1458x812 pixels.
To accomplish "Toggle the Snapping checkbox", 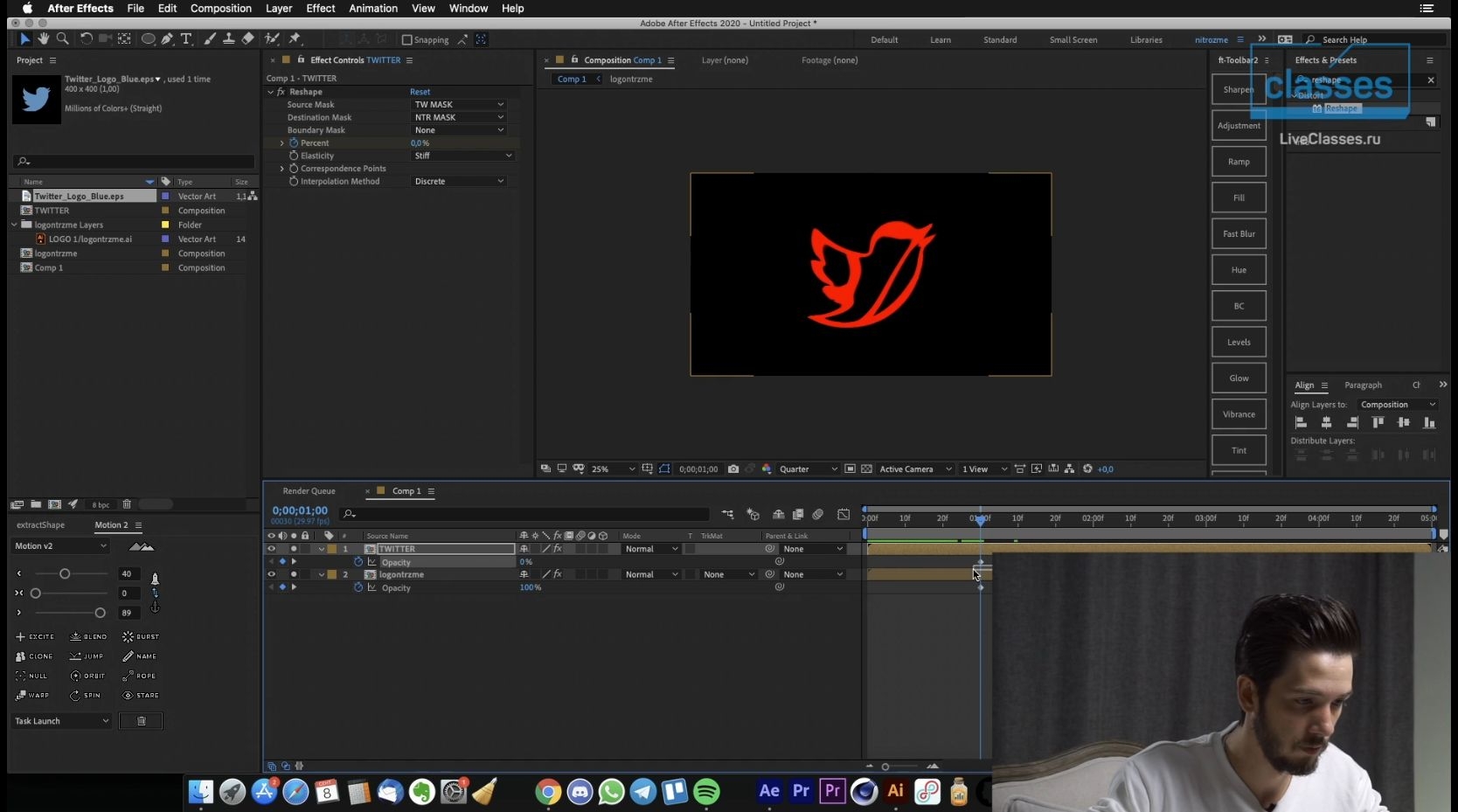I will pyautogui.click(x=406, y=40).
